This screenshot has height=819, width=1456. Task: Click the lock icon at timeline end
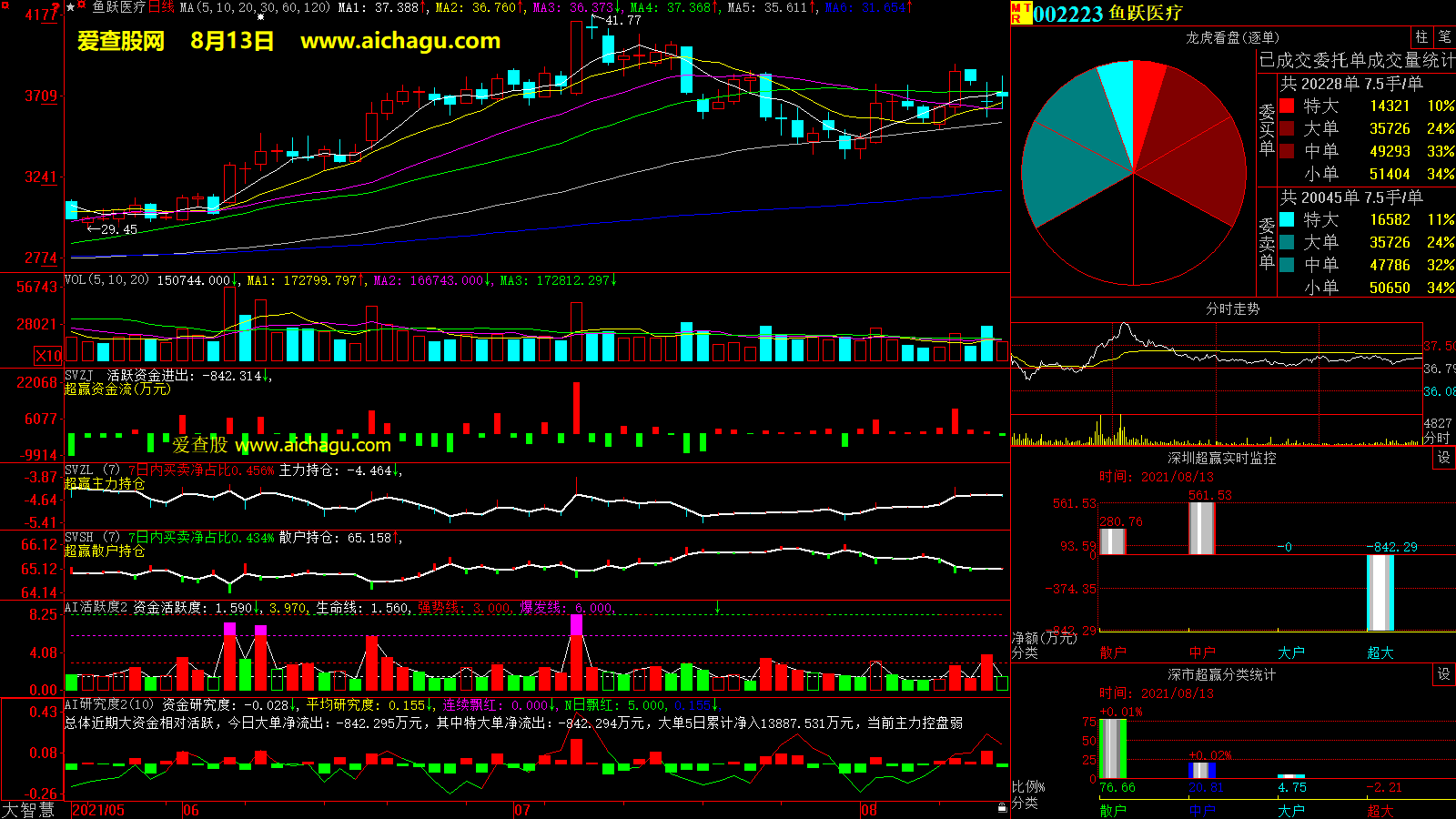(x=1002, y=807)
